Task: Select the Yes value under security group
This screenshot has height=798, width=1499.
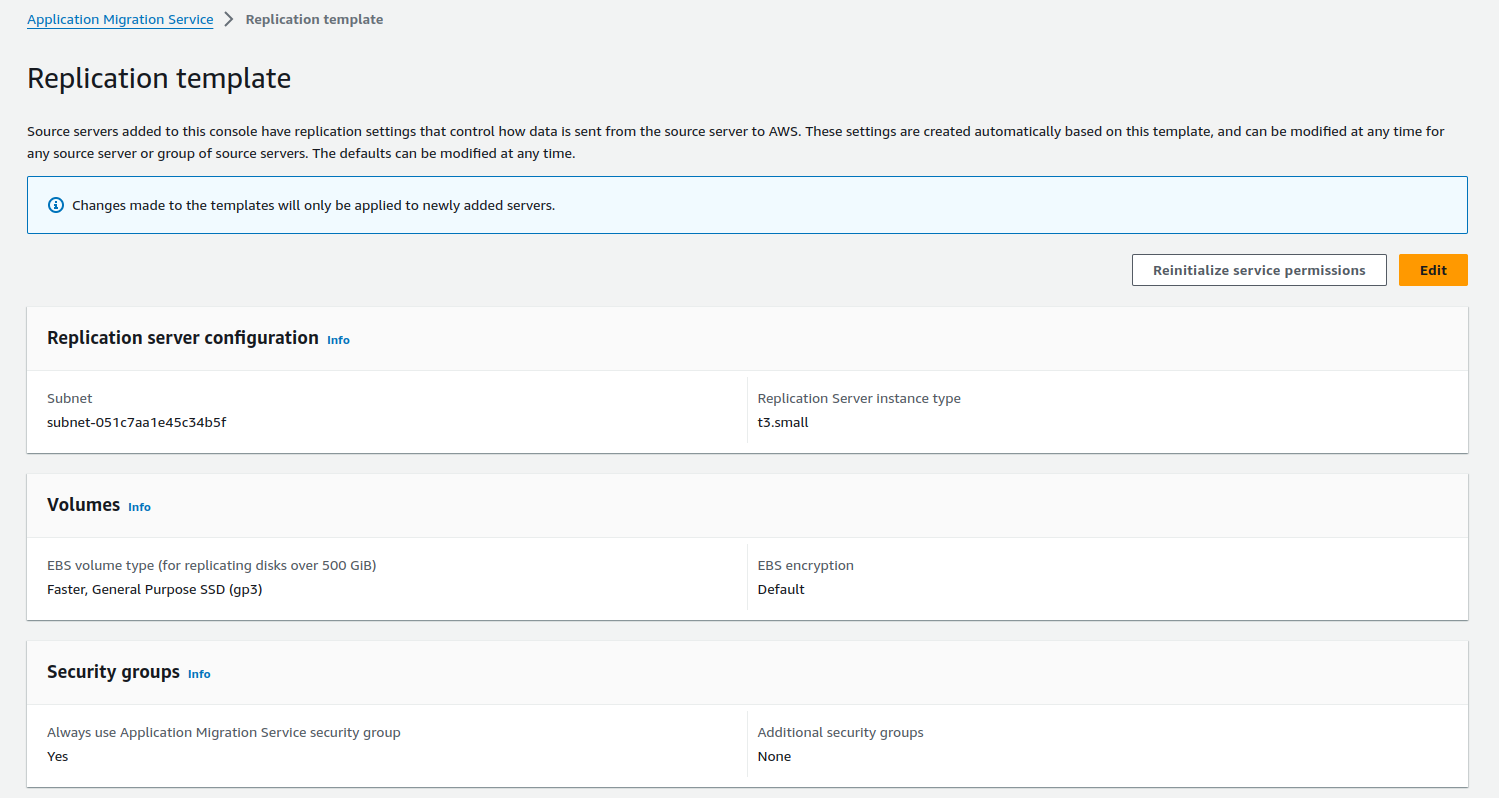Action: pyautogui.click(x=58, y=756)
